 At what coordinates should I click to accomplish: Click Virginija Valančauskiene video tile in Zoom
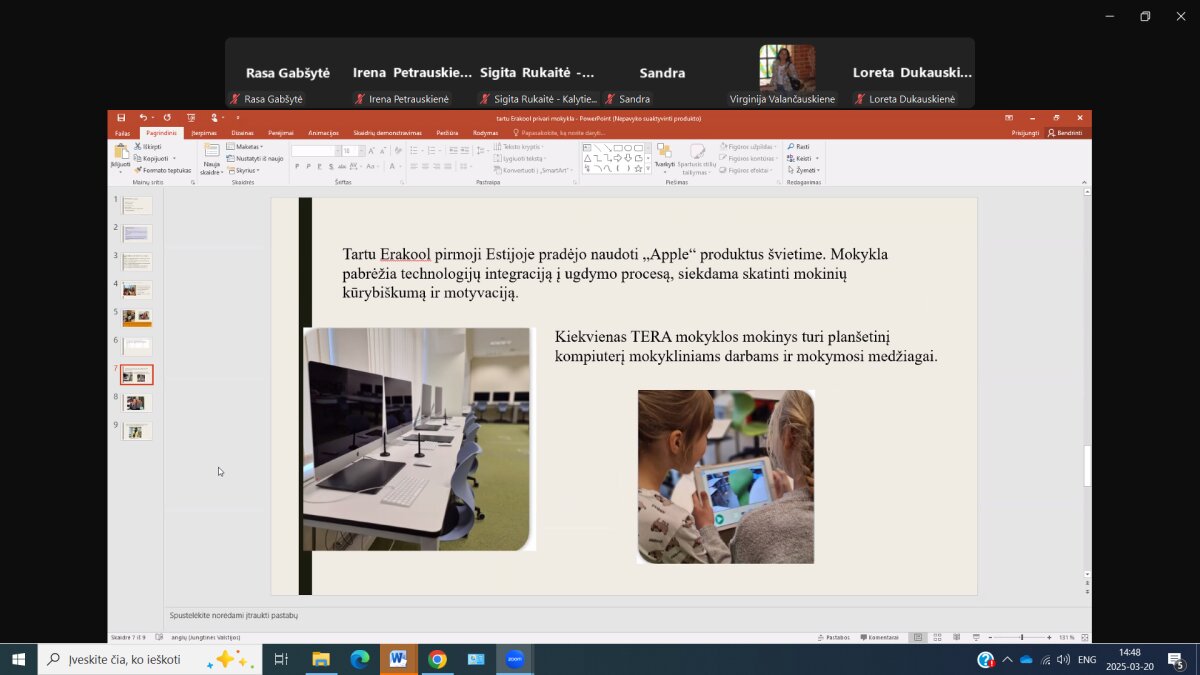787,73
